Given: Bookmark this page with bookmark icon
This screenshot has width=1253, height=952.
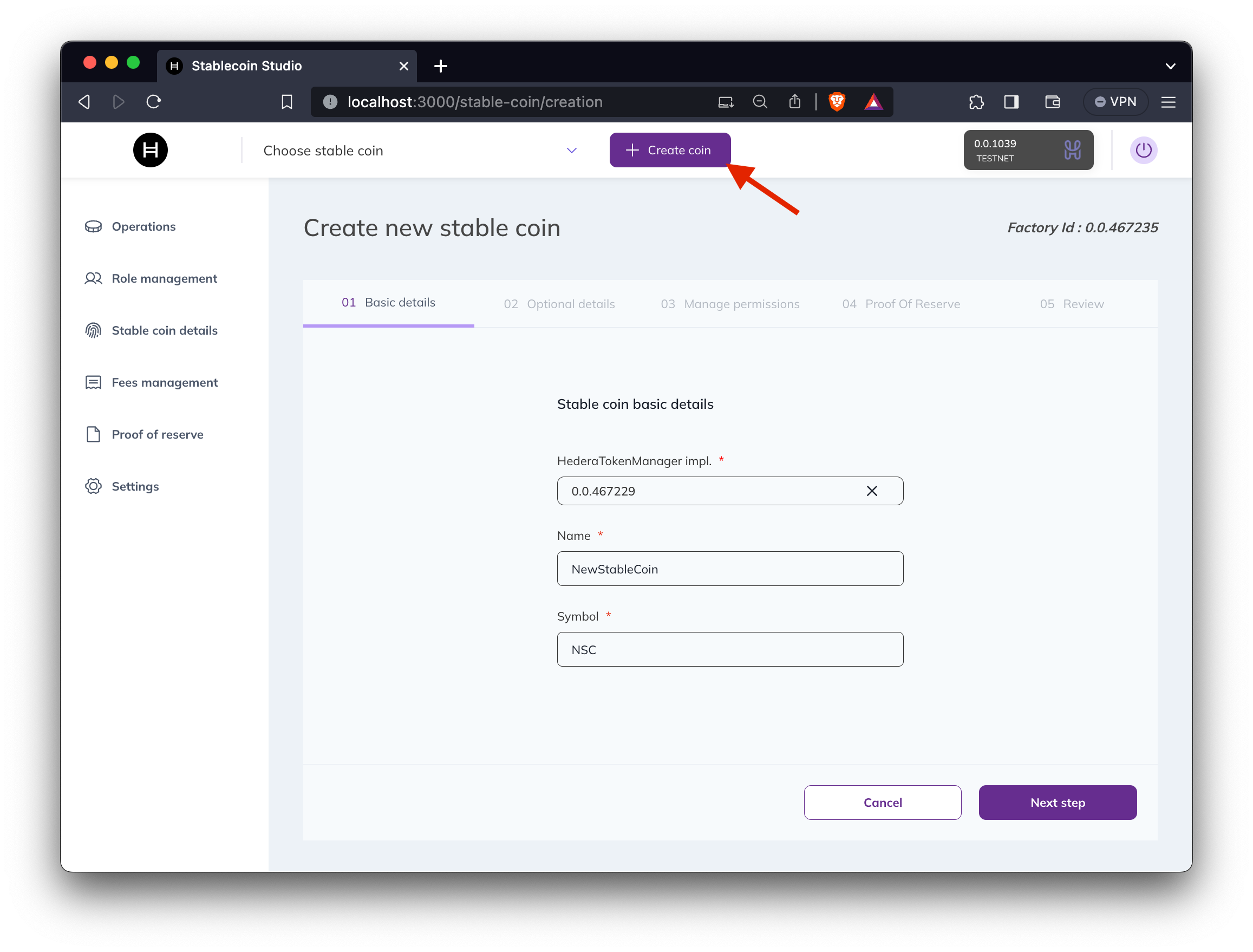Looking at the screenshot, I should coord(287,102).
